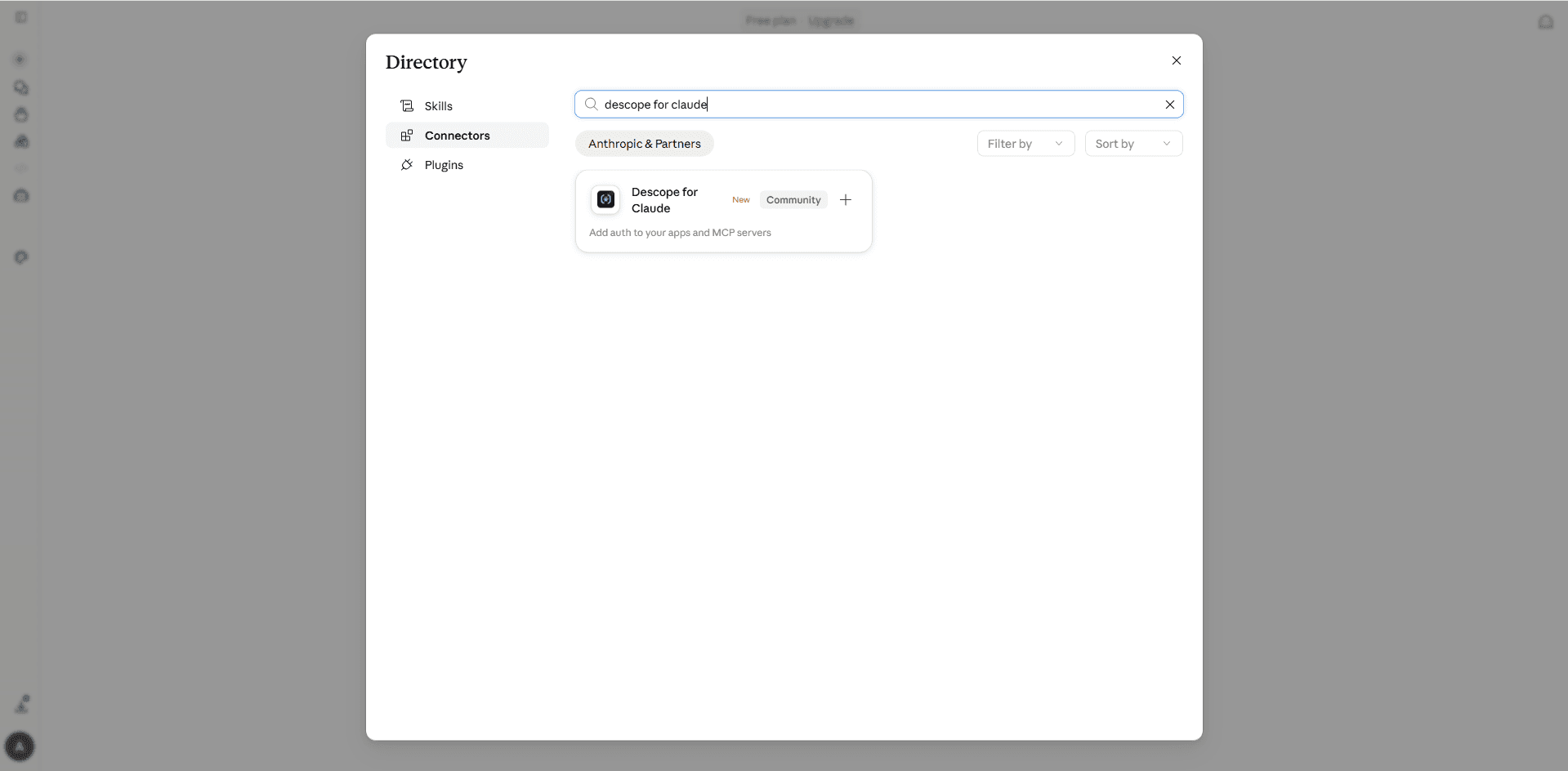This screenshot has height=771, width=1568.
Task: Open the Sort by dropdown
Action: coord(1133,144)
